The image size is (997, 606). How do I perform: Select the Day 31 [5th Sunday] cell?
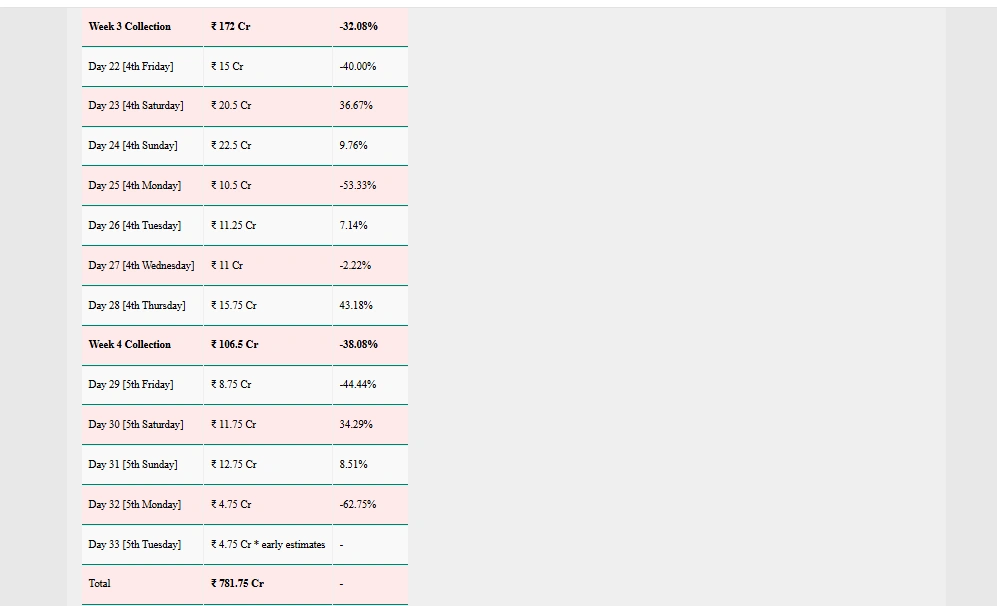click(133, 465)
